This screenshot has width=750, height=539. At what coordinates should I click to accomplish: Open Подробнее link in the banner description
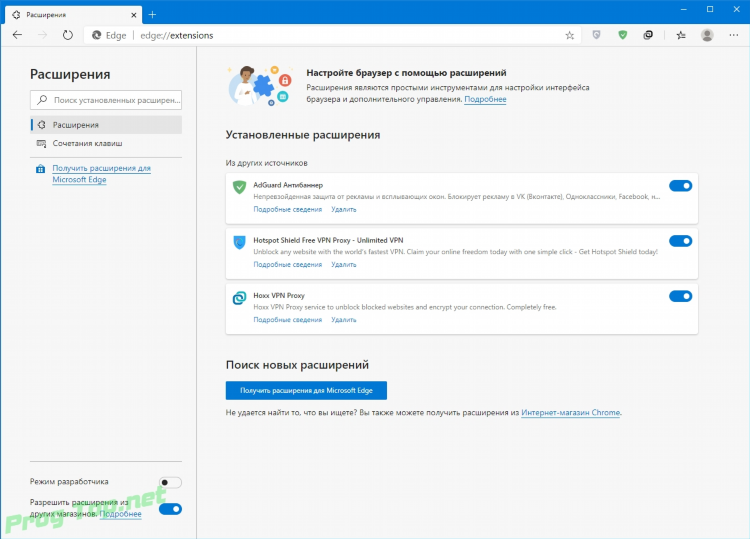tap(485, 99)
